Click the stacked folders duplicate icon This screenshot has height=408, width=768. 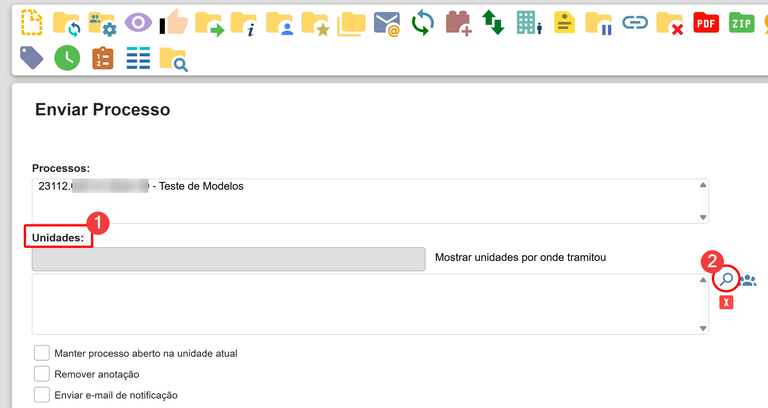click(x=351, y=24)
